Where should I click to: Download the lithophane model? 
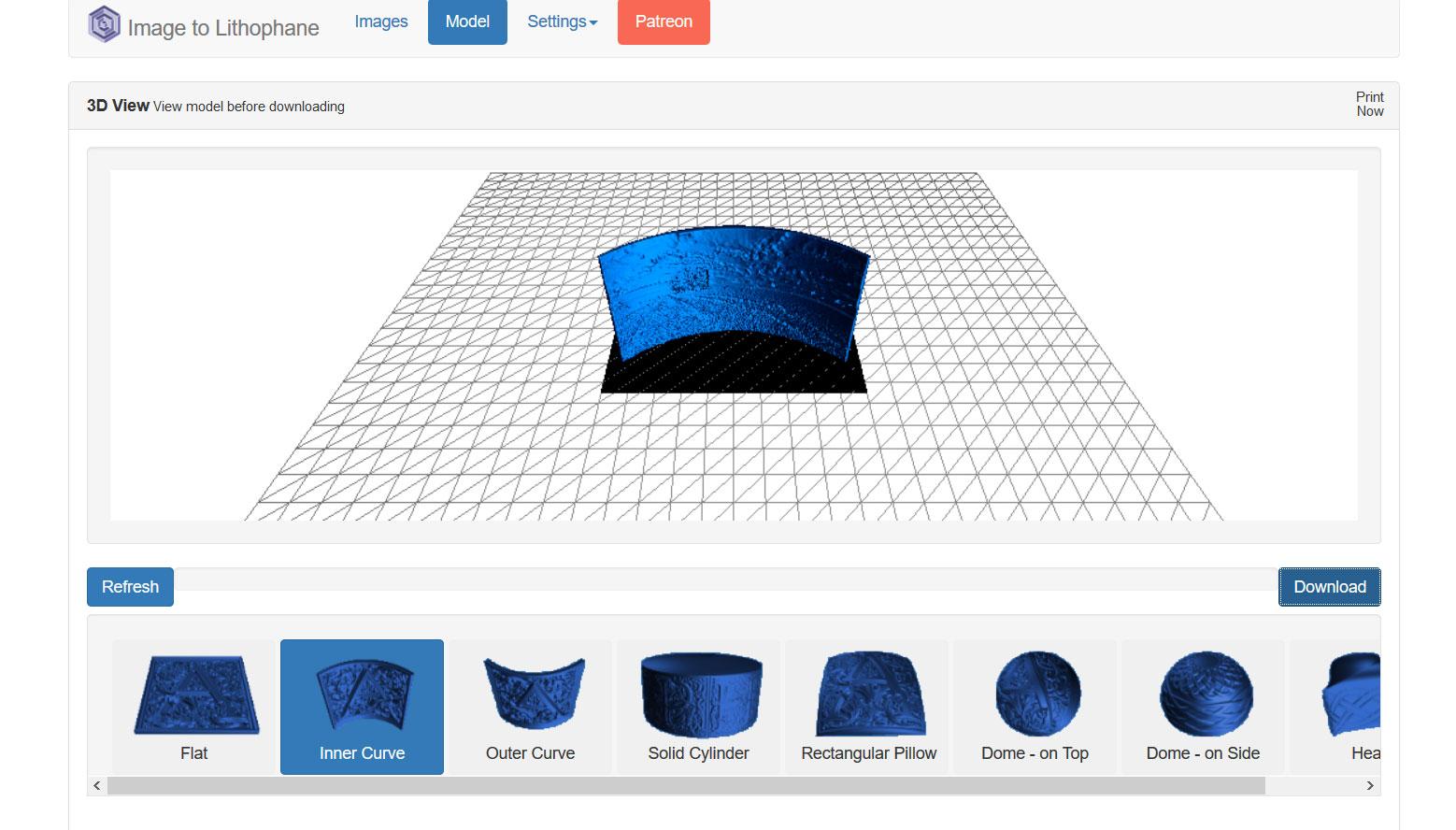point(1329,587)
